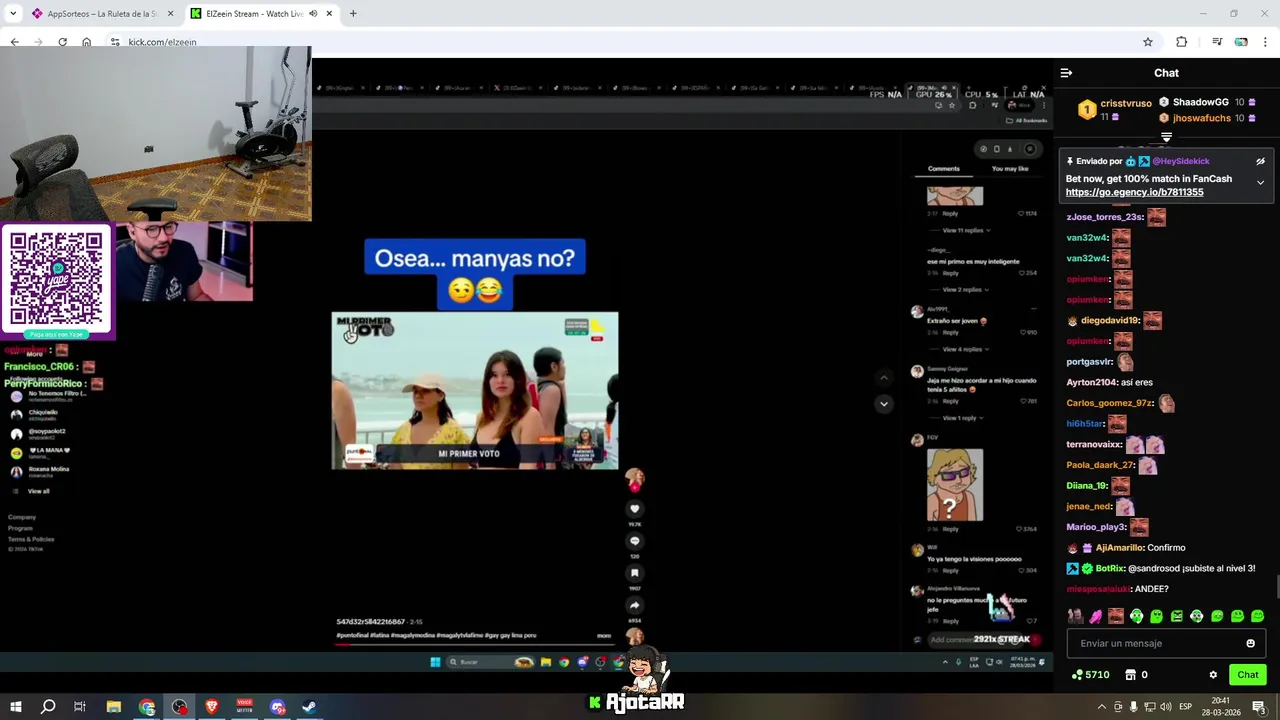This screenshot has height=720, width=1280.
Task: Open notification center with 3 alerts
Action: pos(1259,707)
